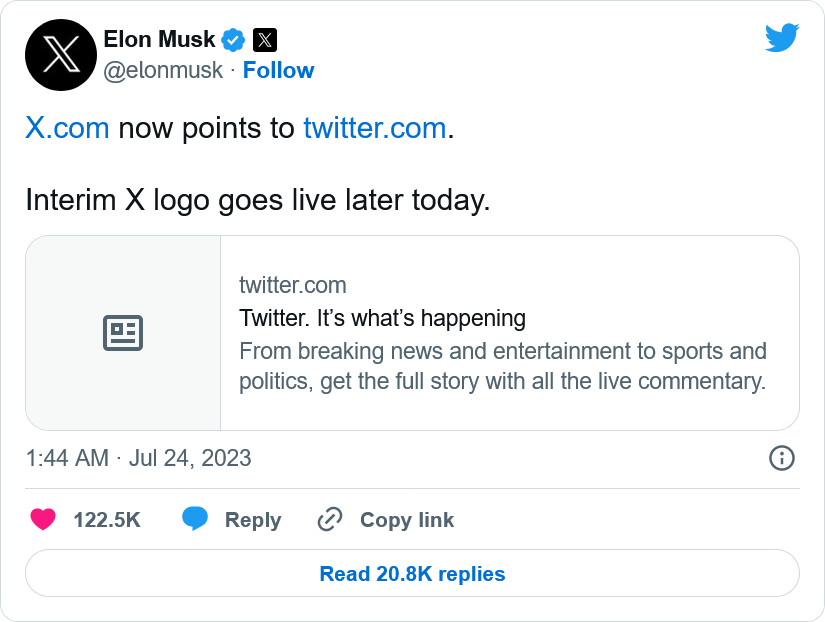Click the card title 'Twitter. It's what's happening'
This screenshot has width=825, height=622.
382,318
